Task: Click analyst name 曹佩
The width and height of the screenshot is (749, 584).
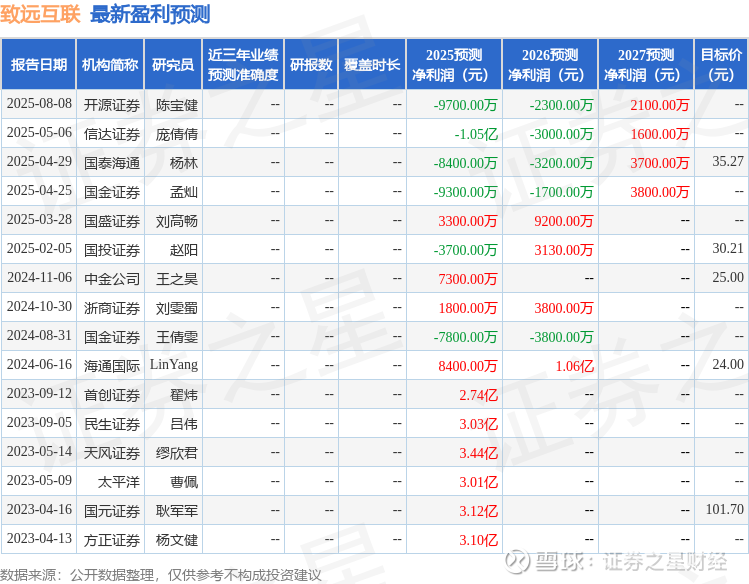Action: point(184,482)
